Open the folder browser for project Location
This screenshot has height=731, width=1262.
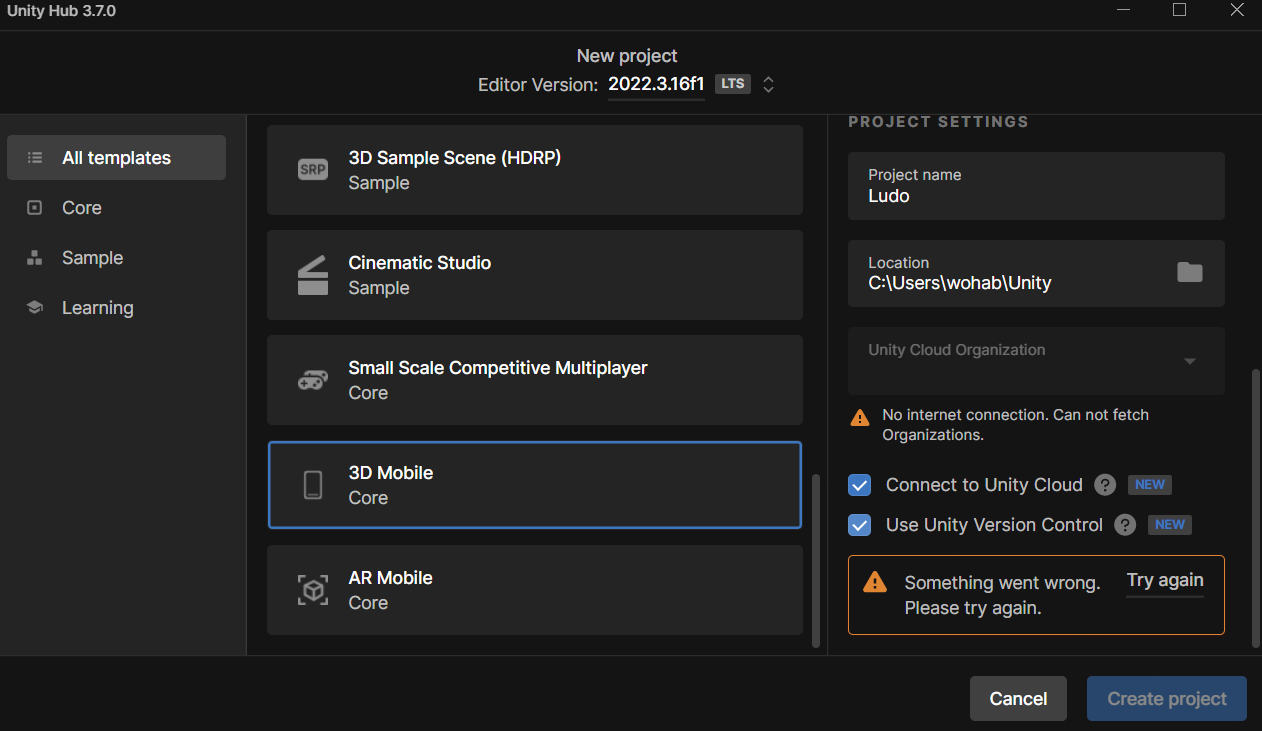1189,272
